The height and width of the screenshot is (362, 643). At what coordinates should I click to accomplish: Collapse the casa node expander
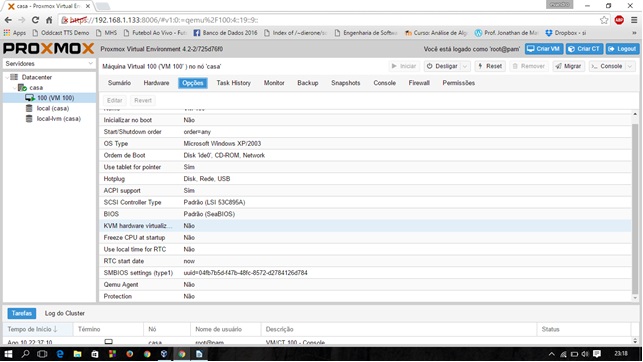pyautogui.click(x=15, y=88)
